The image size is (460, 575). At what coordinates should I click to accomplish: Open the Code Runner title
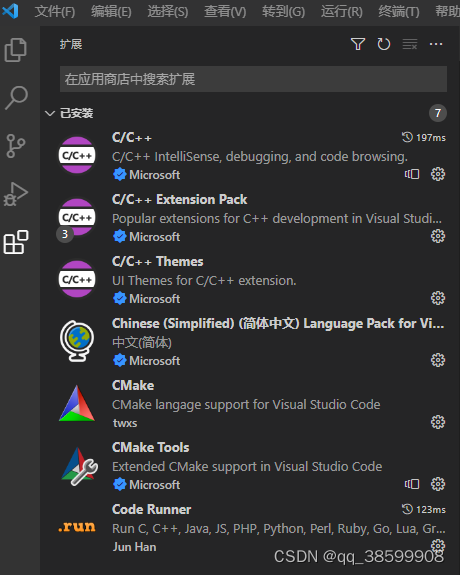[151, 509]
